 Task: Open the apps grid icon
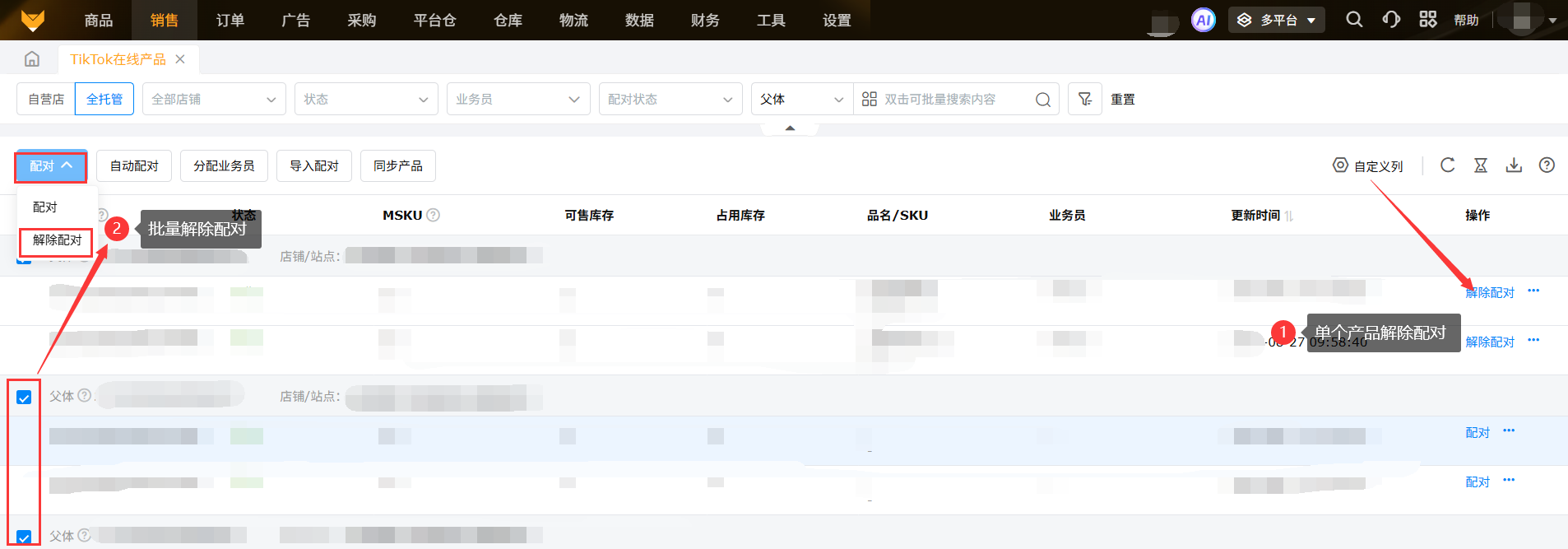pyautogui.click(x=1428, y=19)
